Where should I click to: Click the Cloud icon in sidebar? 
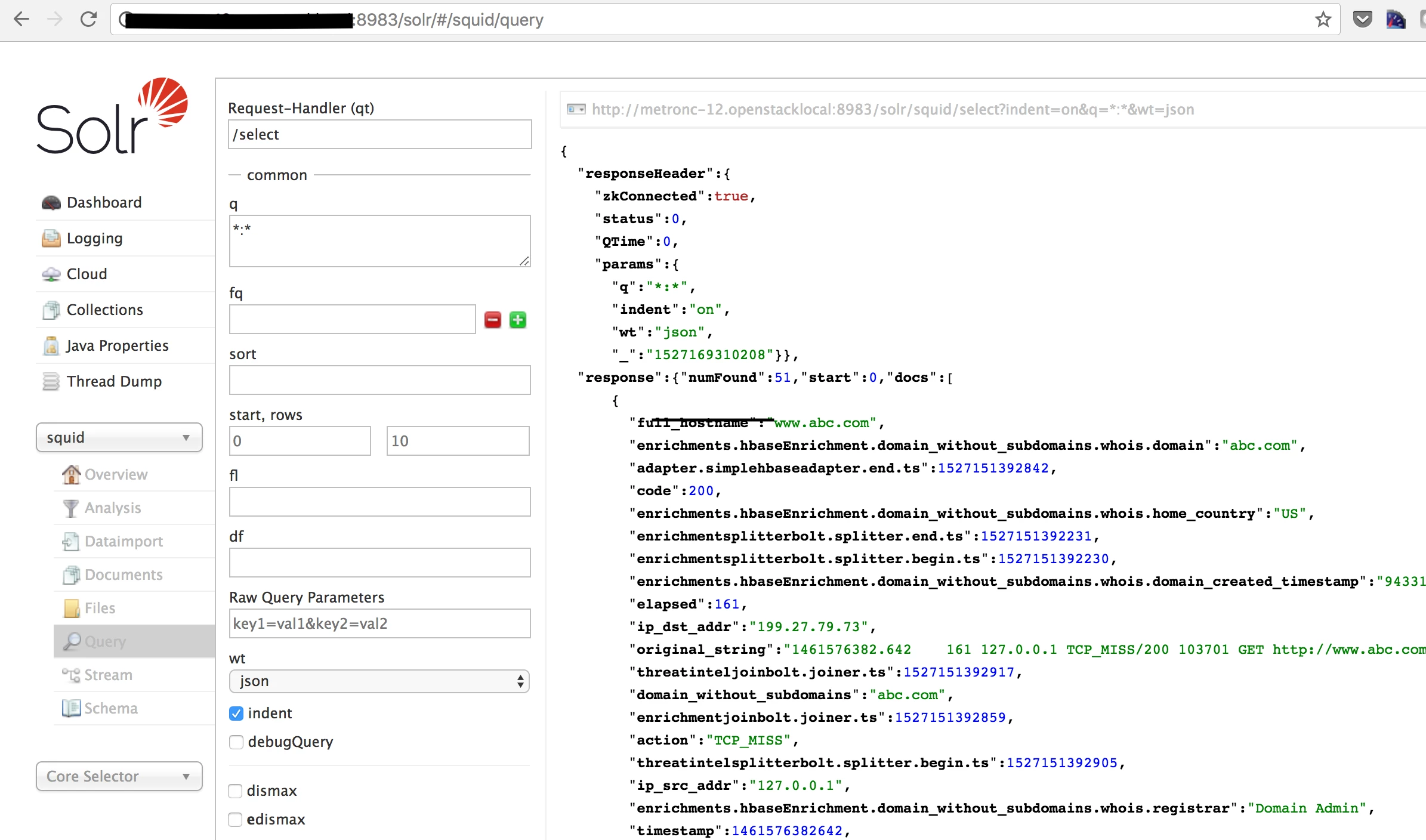point(51,274)
